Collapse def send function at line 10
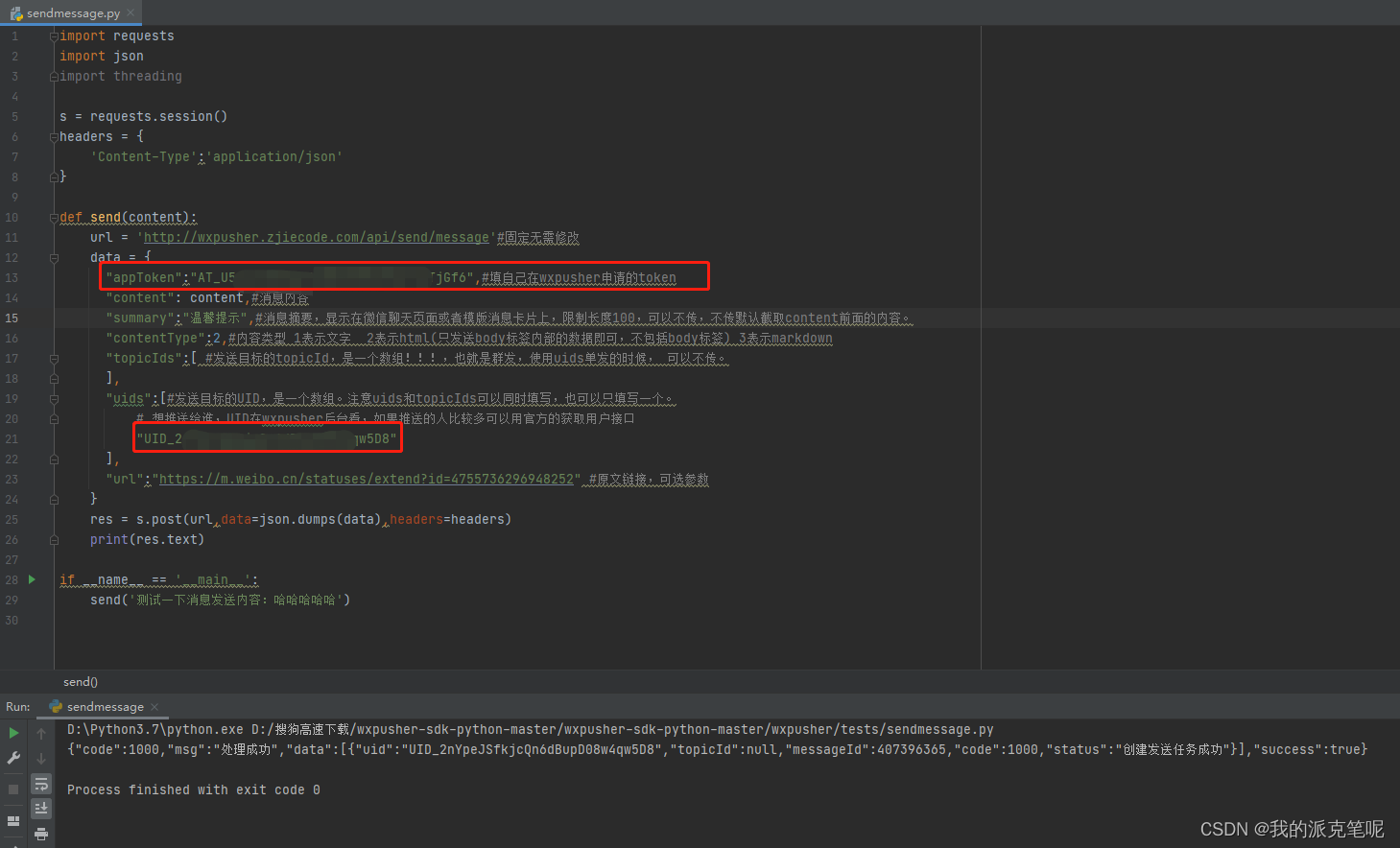 54,218
